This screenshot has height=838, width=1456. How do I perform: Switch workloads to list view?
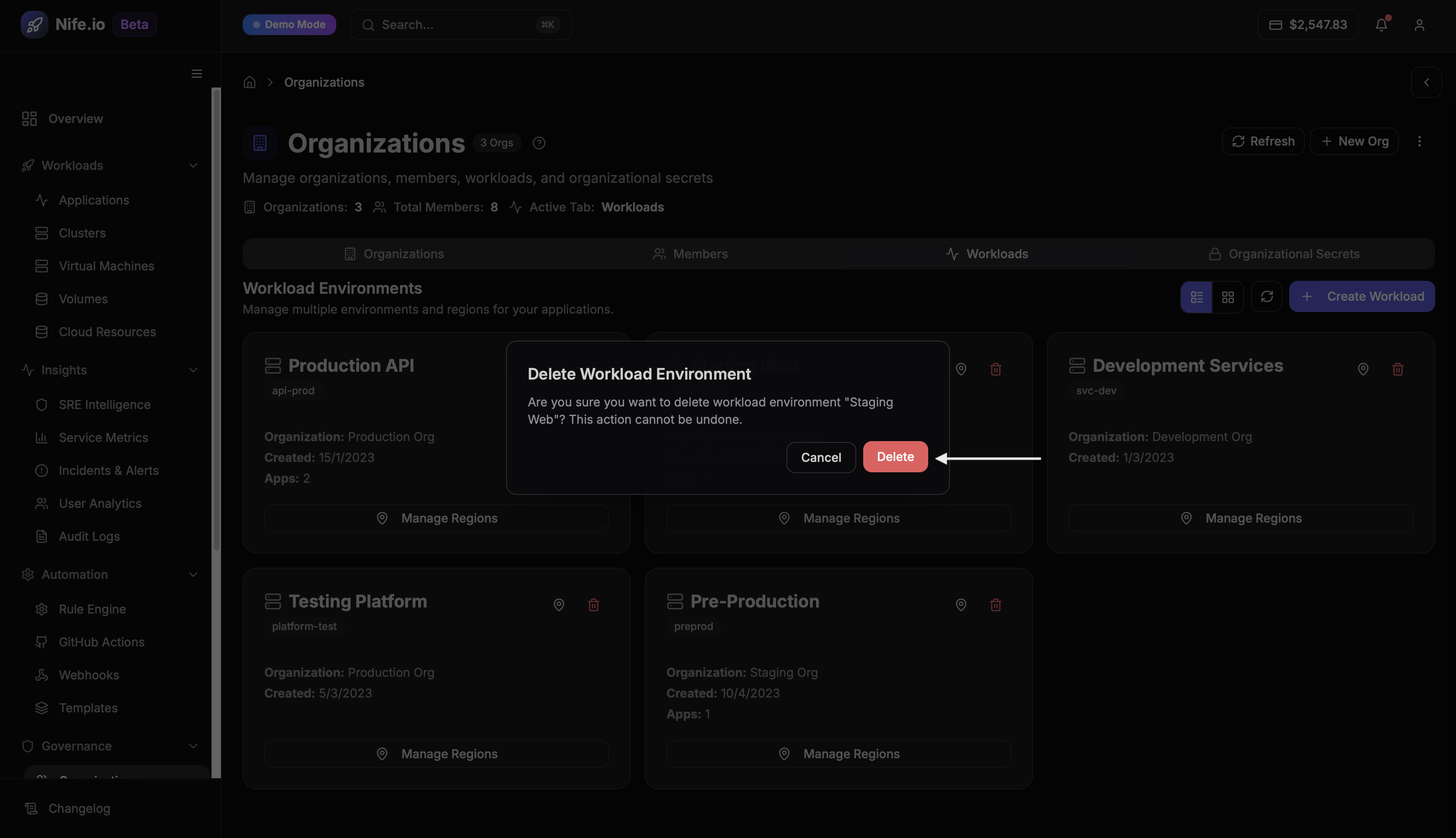click(x=1197, y=297)
